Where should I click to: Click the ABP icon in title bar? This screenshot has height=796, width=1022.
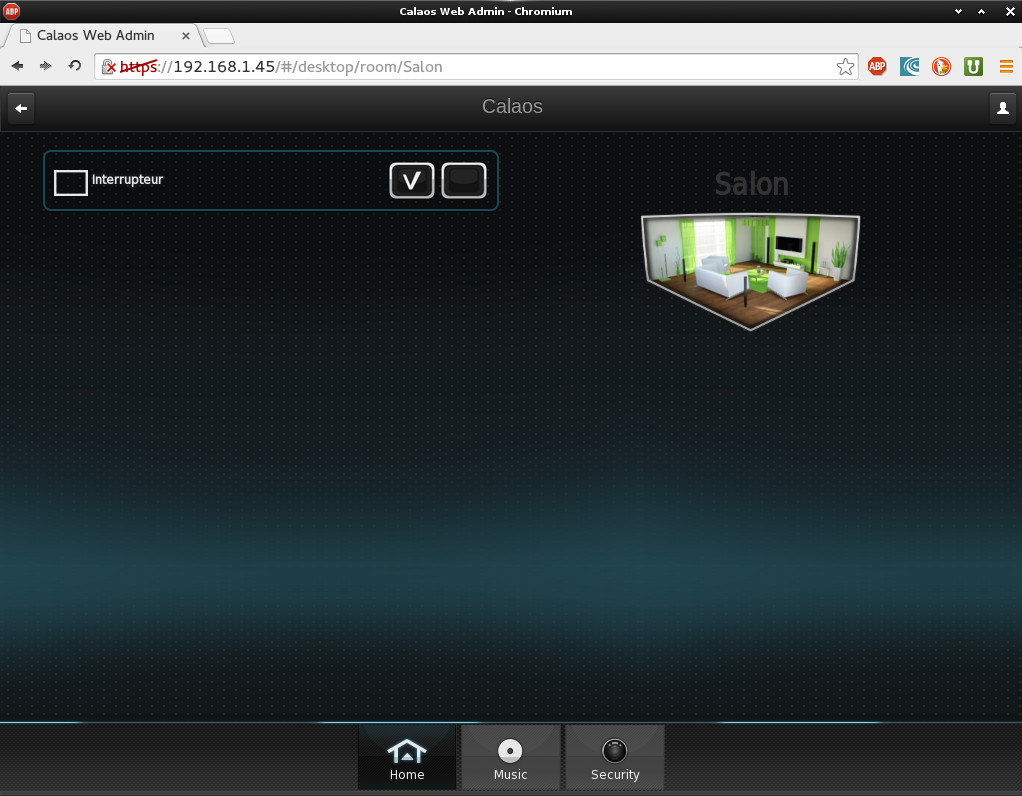click(12, 11)
